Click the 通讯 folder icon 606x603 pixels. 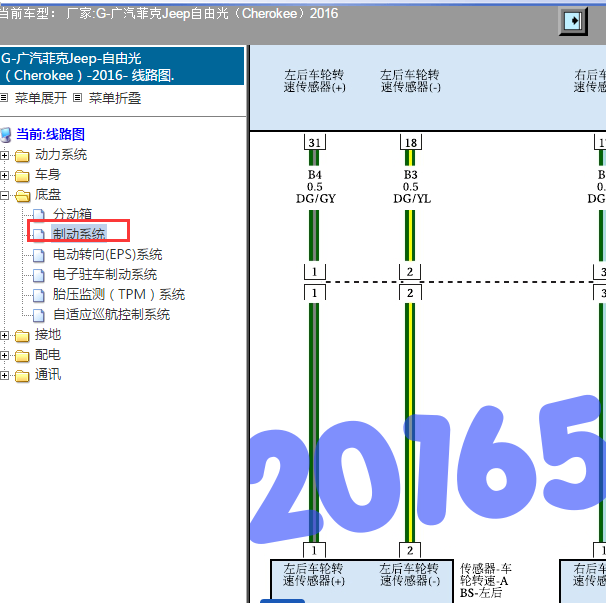point(22,376)
